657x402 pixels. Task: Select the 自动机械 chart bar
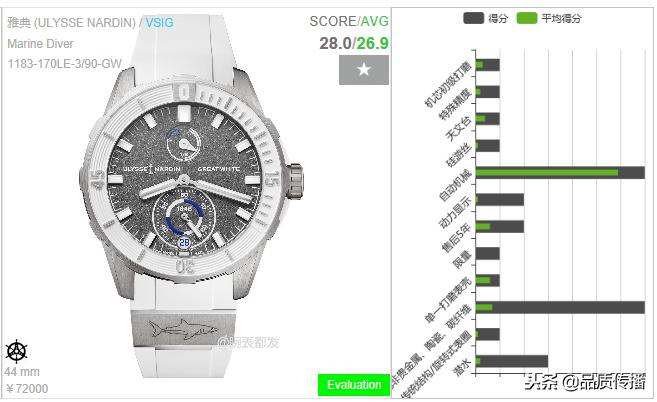pos(560,173)
